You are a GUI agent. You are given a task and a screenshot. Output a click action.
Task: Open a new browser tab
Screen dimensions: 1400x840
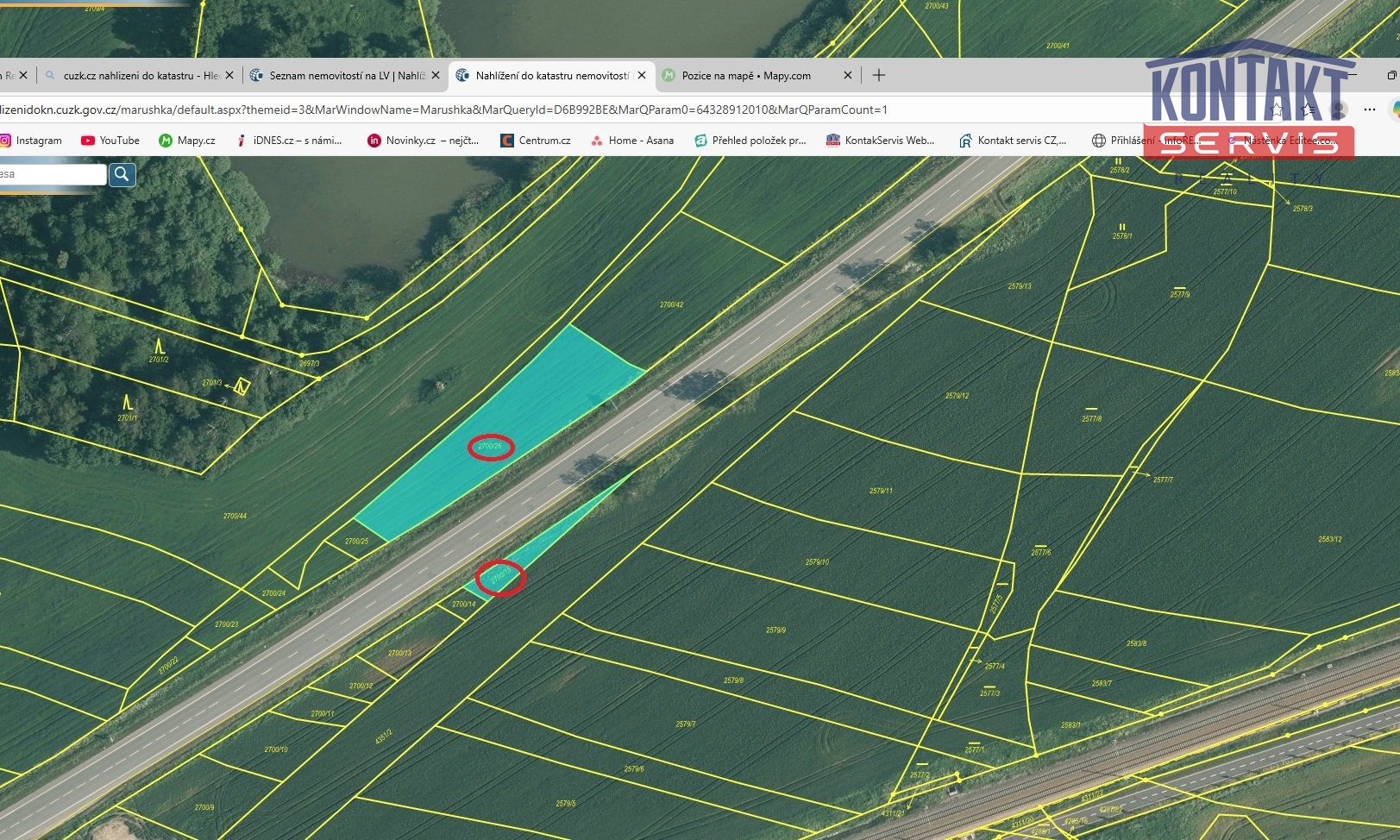879,75
